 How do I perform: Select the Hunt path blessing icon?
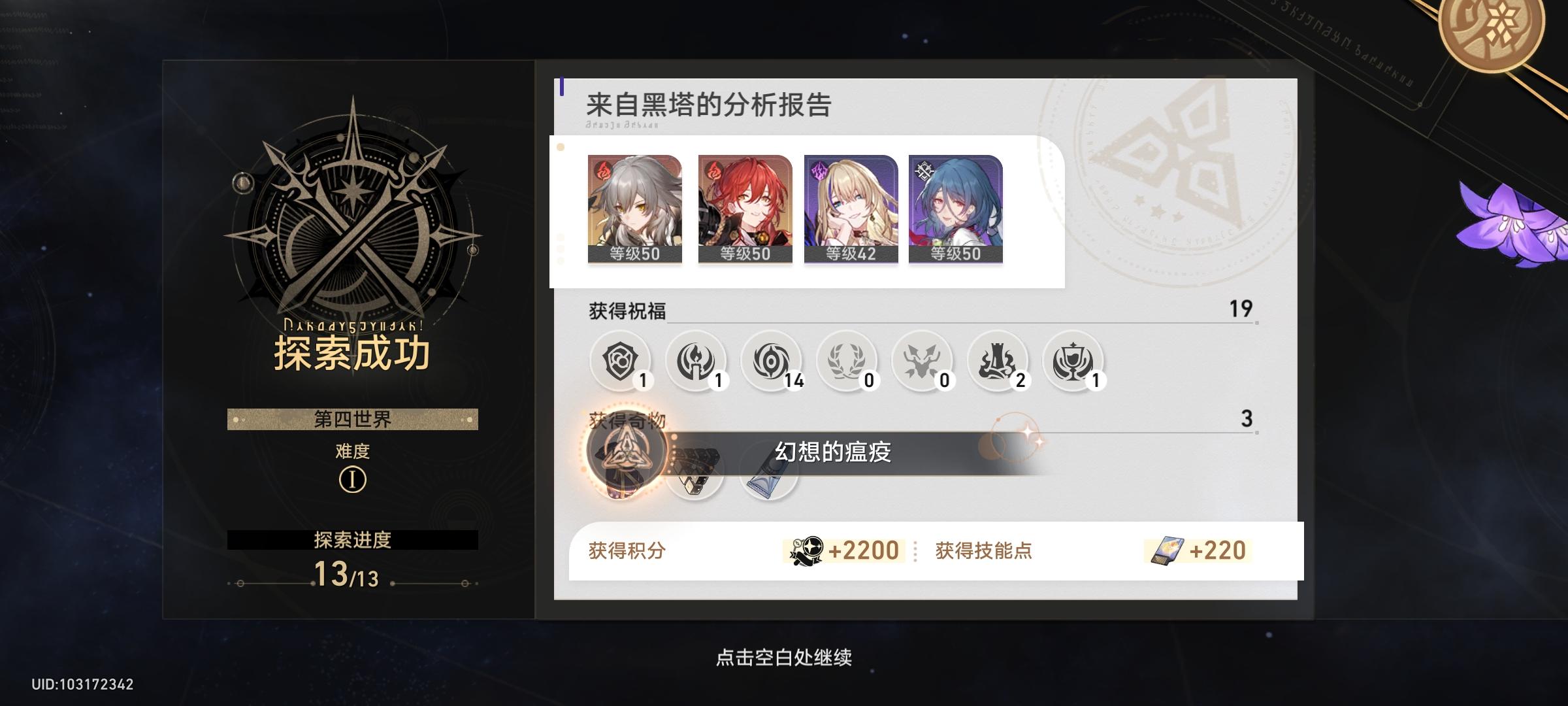coord(922,361)
